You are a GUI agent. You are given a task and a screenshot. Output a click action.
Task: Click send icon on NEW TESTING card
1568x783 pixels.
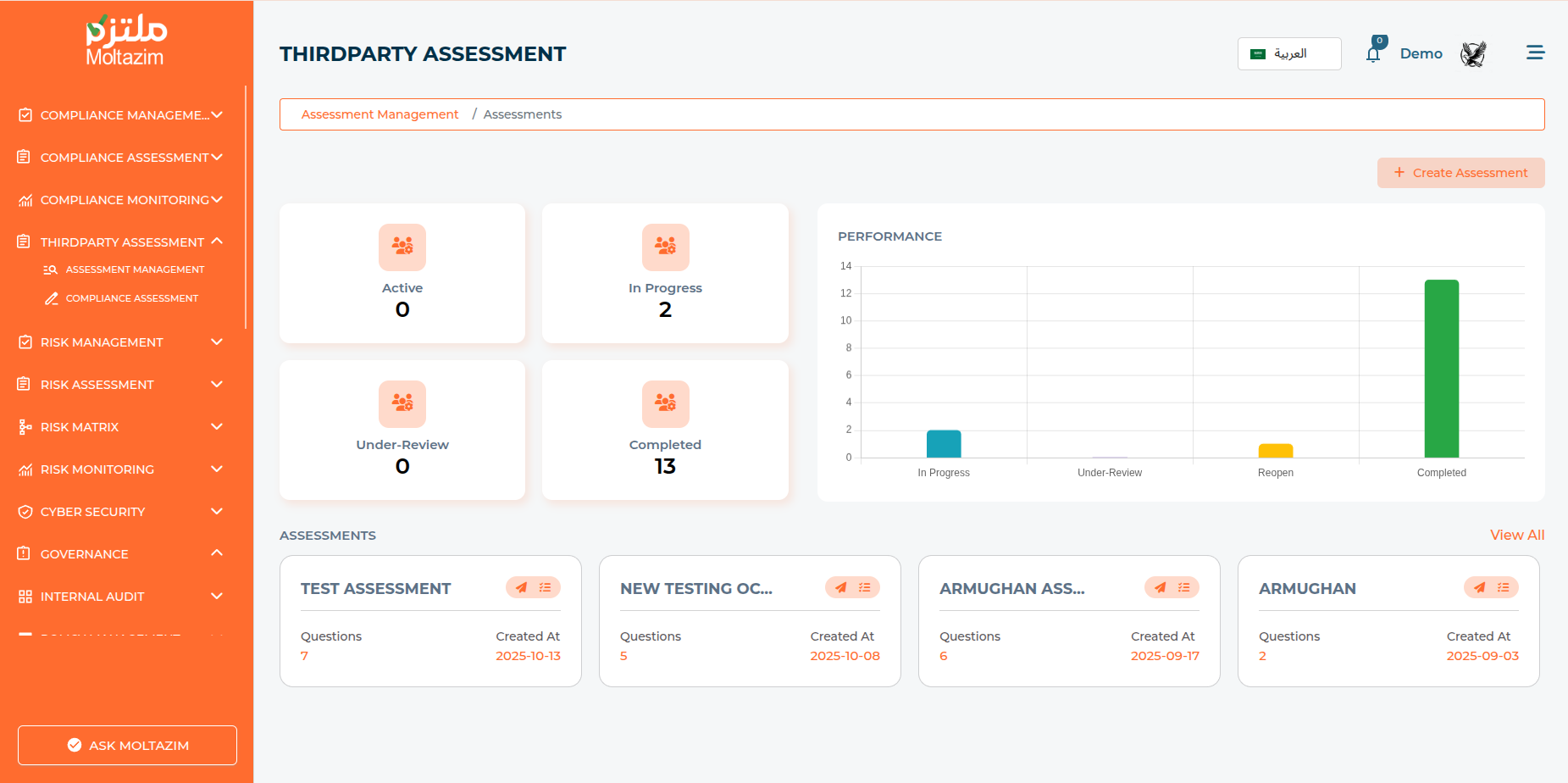(x=840, y=587)
